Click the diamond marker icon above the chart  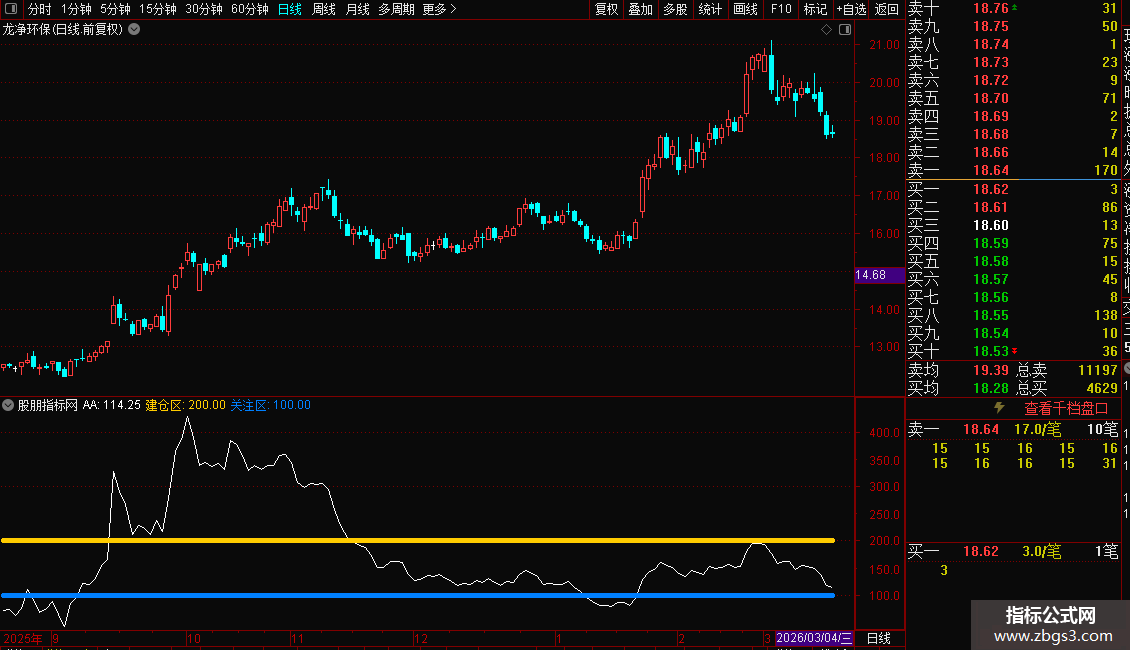tap(826, 29)
